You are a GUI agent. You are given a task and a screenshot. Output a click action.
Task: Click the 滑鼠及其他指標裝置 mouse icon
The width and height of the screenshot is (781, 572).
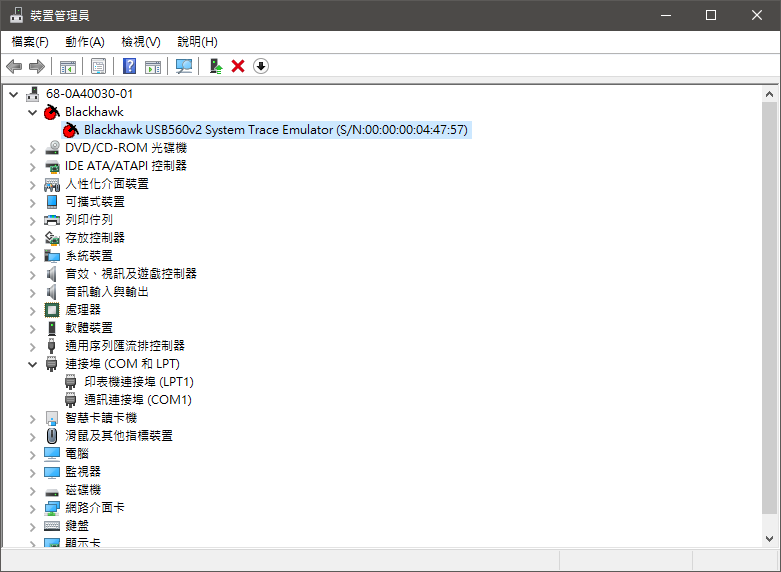[x=52, y=436]
